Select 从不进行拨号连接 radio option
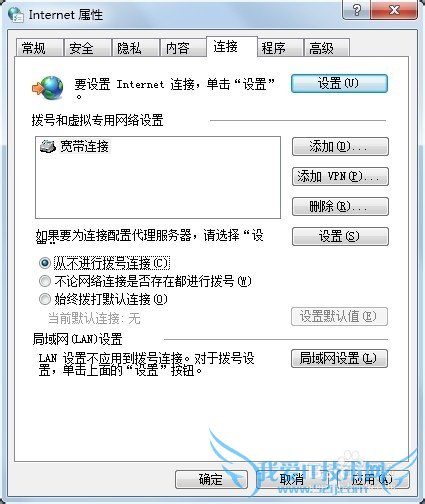 pos(45,263)
